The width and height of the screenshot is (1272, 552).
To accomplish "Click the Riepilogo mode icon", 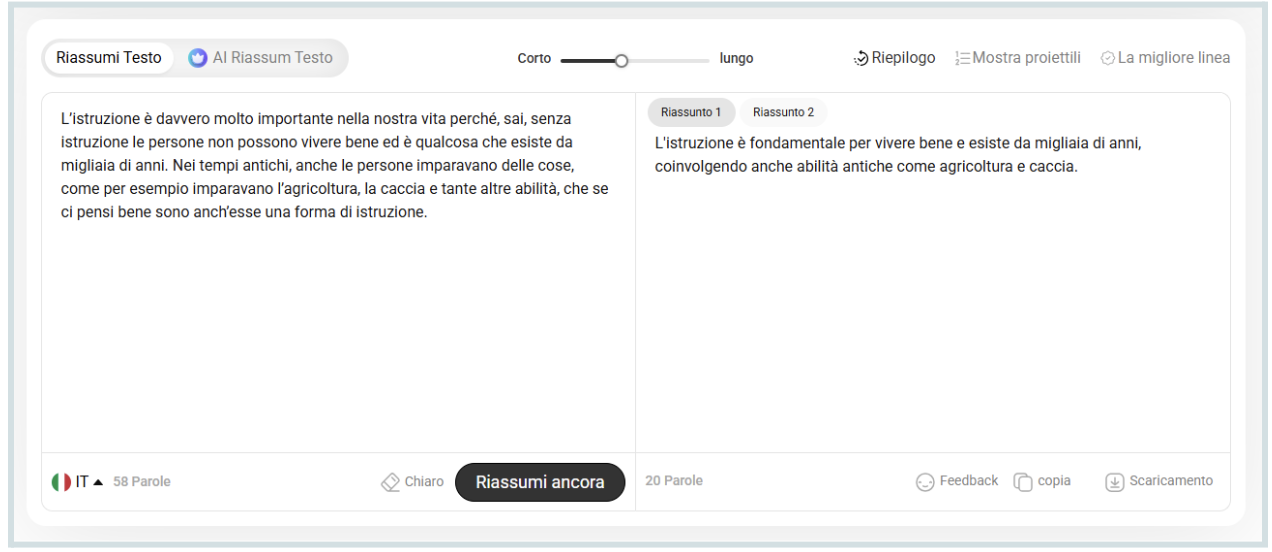I will pyautogui.click(x=861, y=58).
